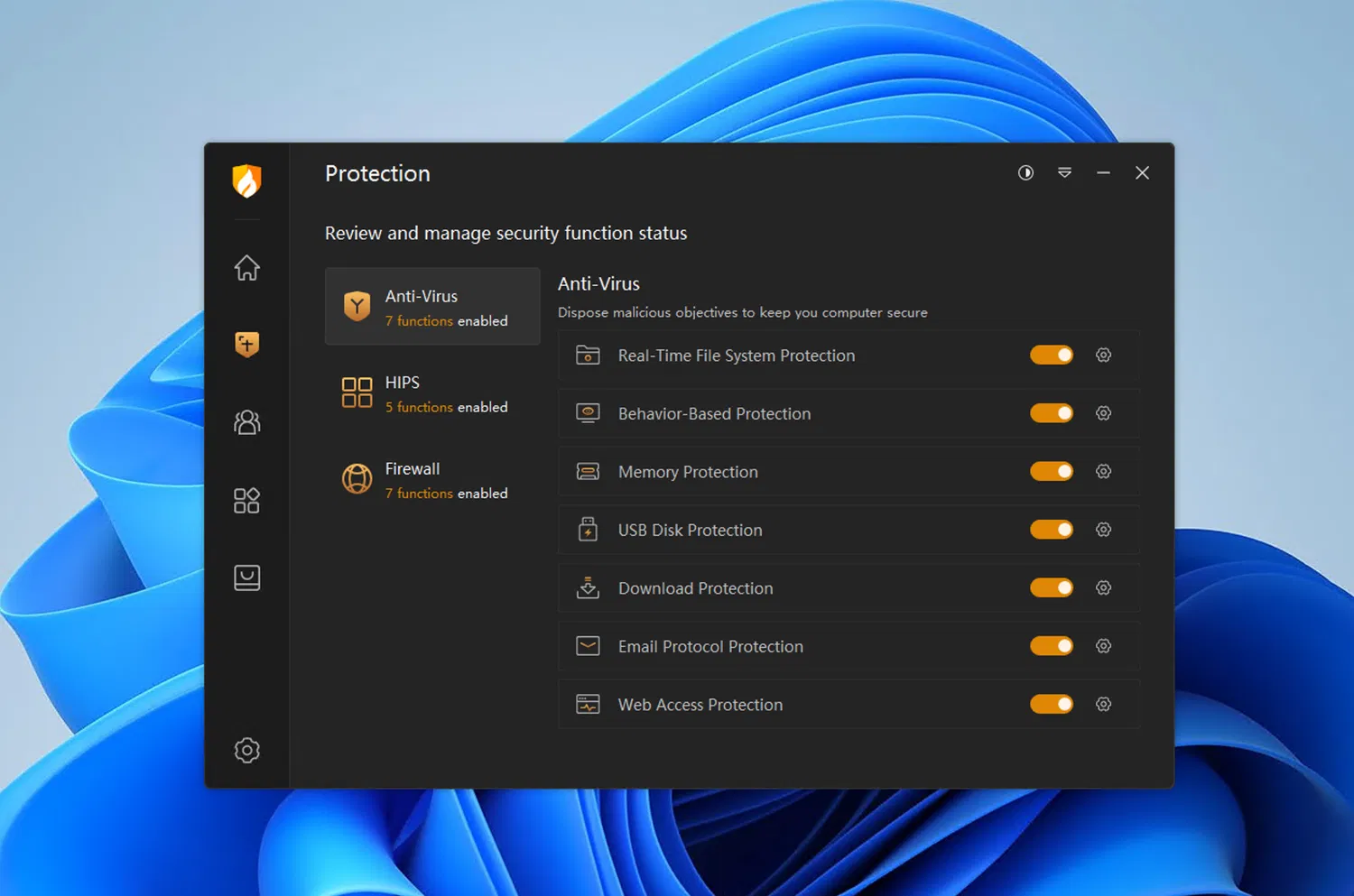Open the users sidebar page
Image resolution: width=1354 pixels, height=896 pixels.
pos(246,421)
